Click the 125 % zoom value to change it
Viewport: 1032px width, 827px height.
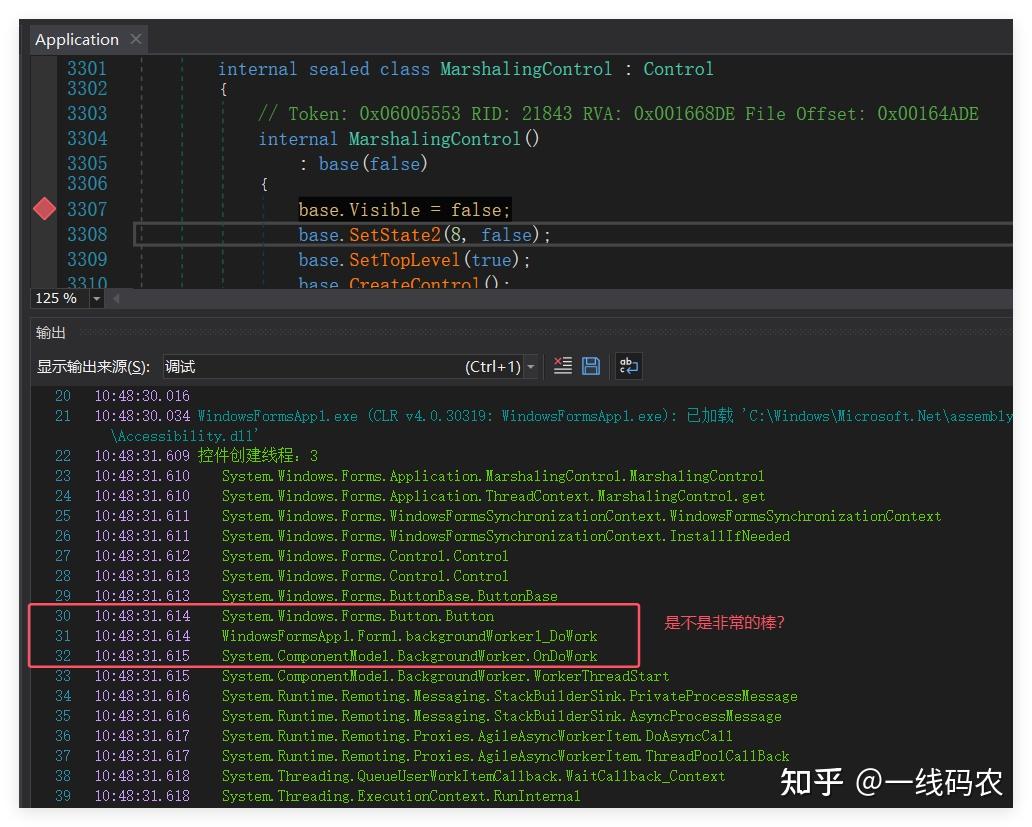coord(57,298)
